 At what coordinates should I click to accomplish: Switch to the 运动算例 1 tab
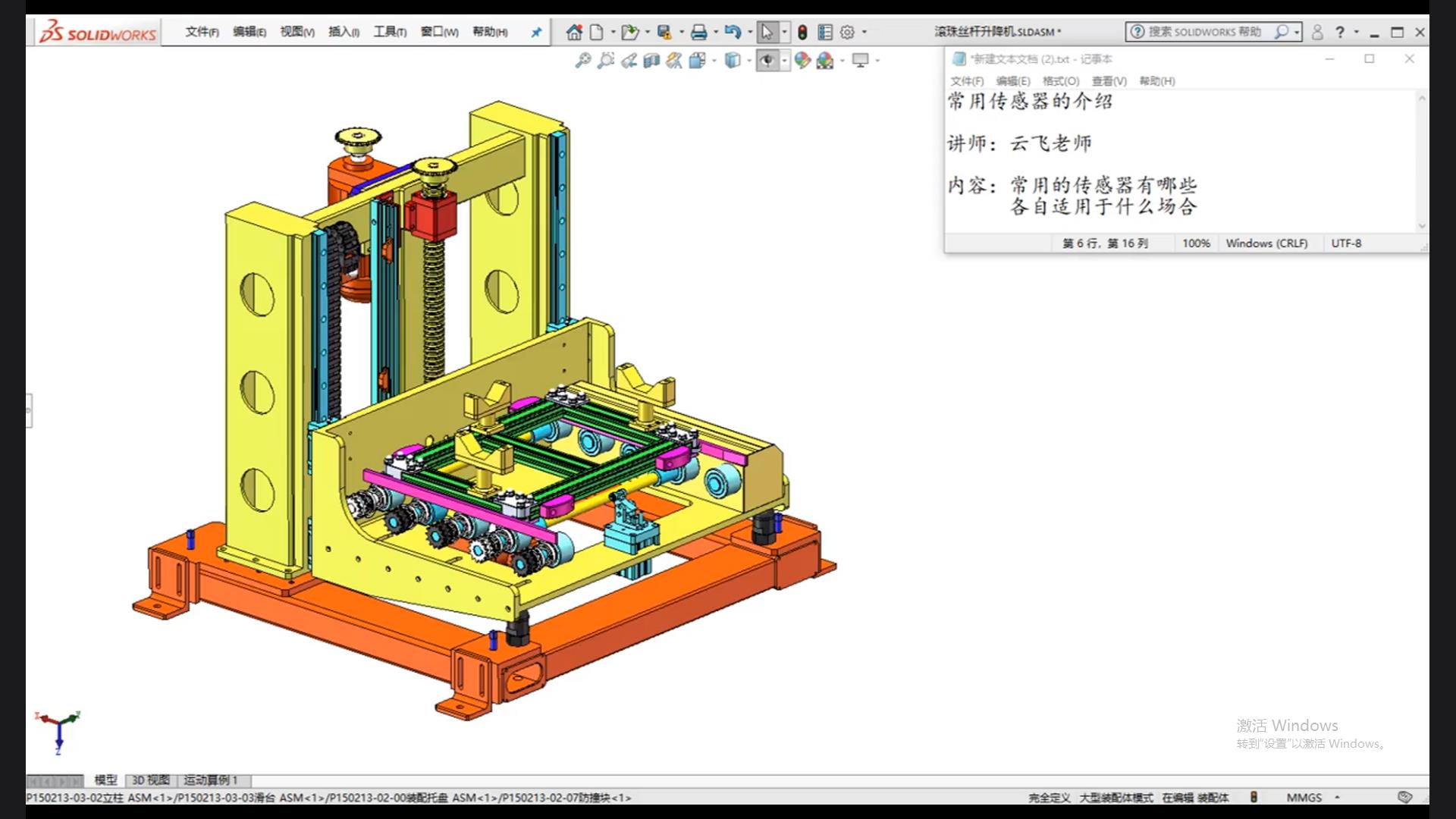click(211, 780)
